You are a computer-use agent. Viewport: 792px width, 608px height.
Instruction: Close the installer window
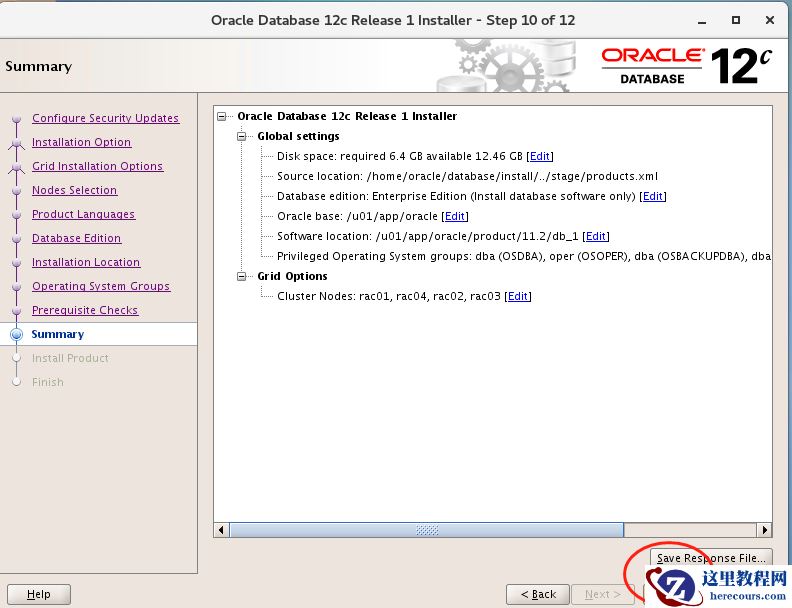click(770, 20)
